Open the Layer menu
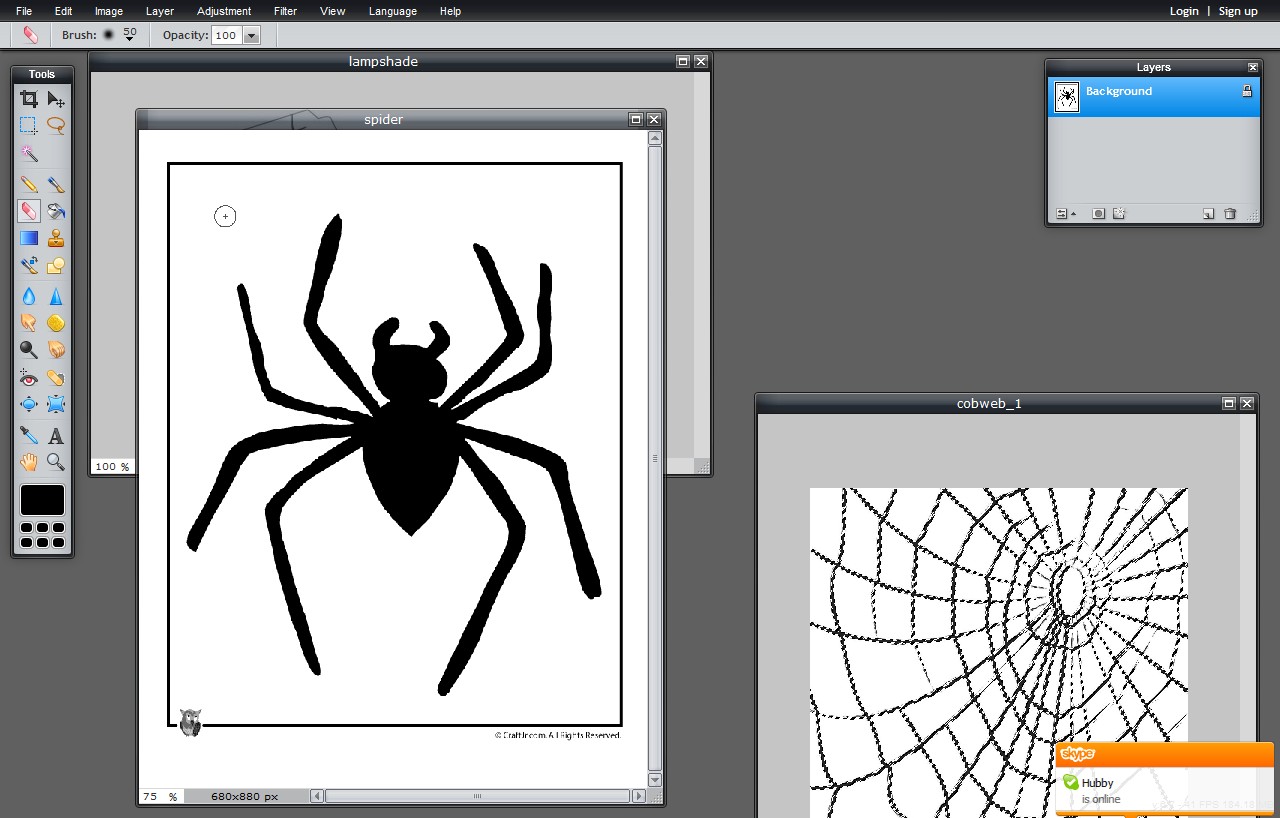1280x818 pixels. 160,11
